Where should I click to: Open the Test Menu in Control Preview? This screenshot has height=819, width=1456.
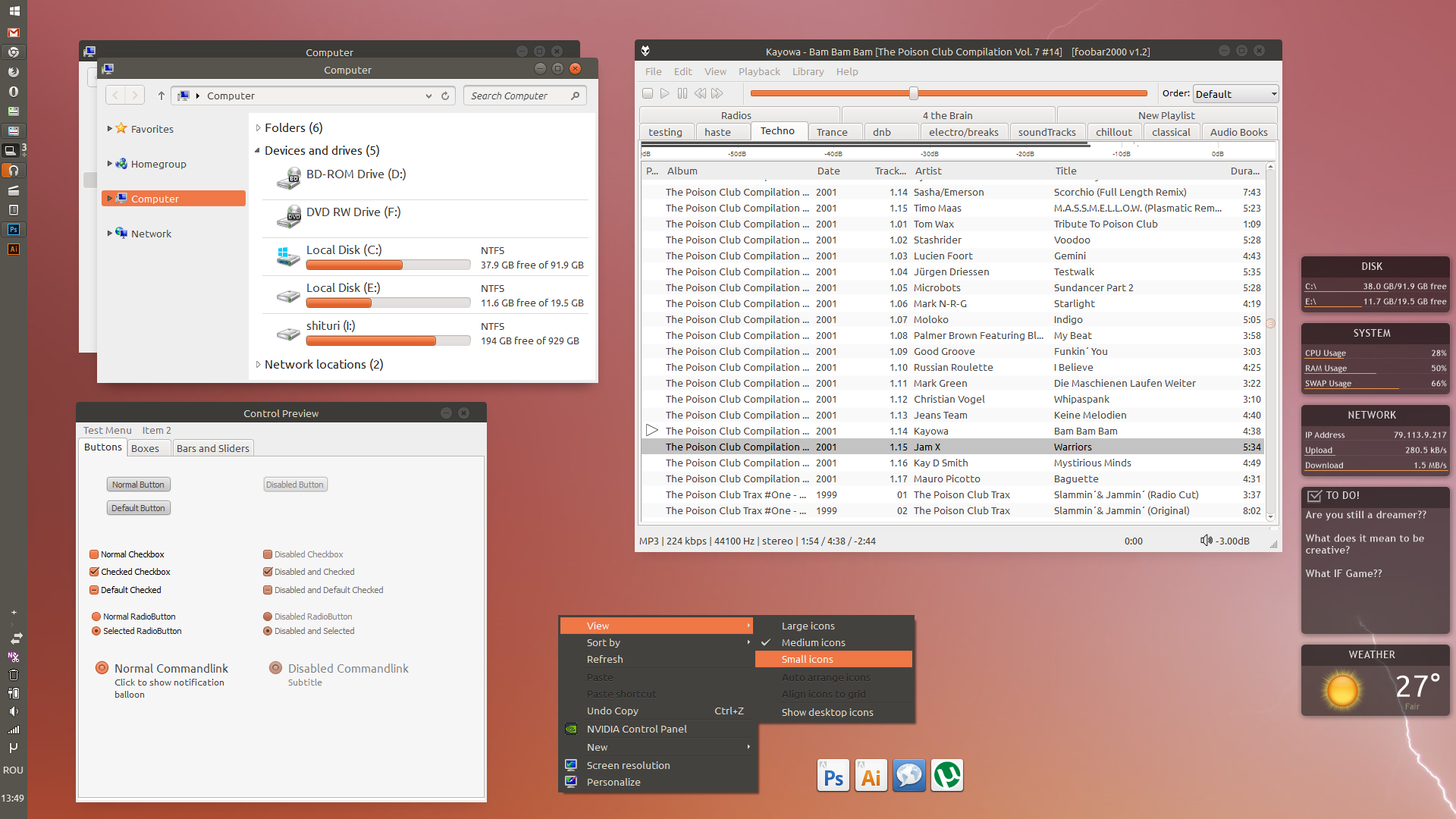coord(107,430)
